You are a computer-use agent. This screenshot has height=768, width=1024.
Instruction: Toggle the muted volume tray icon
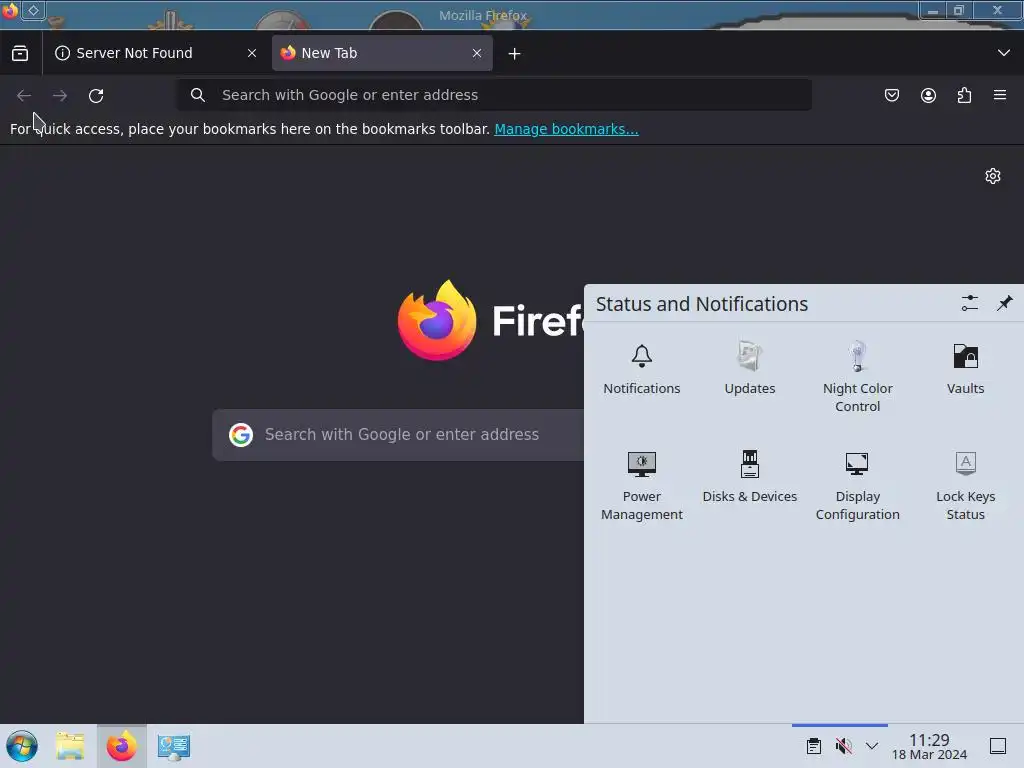pyautogui.click(x=843, y=746)
